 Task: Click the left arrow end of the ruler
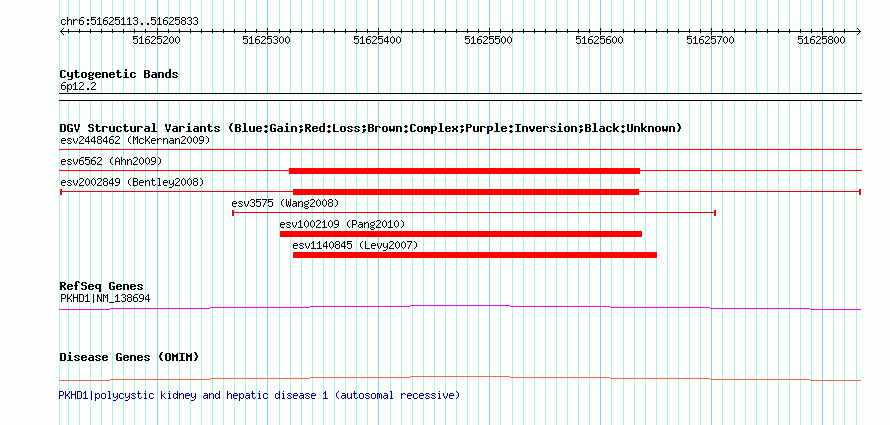(62, 32)
